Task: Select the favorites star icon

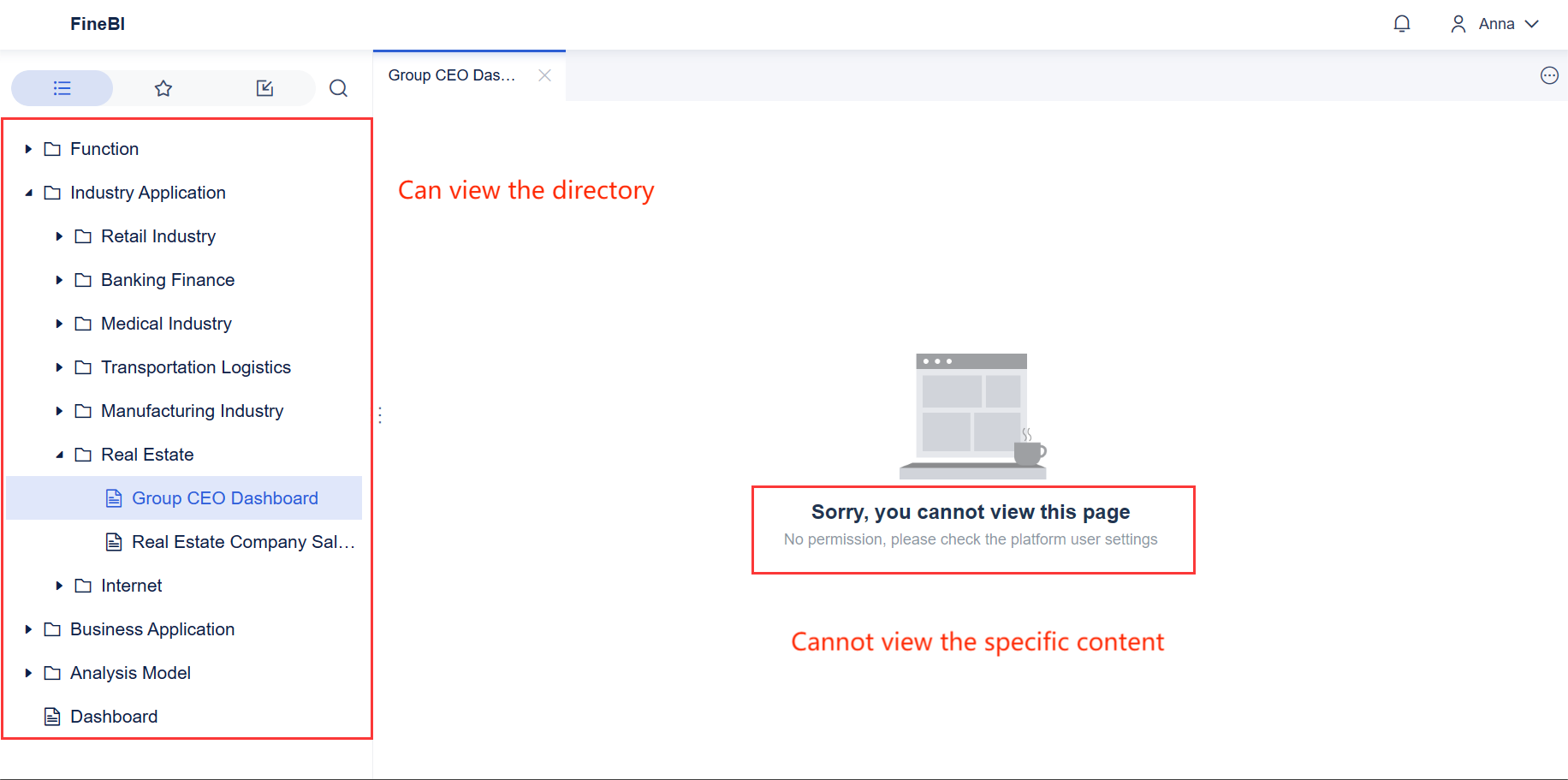Action: [163, 88]
